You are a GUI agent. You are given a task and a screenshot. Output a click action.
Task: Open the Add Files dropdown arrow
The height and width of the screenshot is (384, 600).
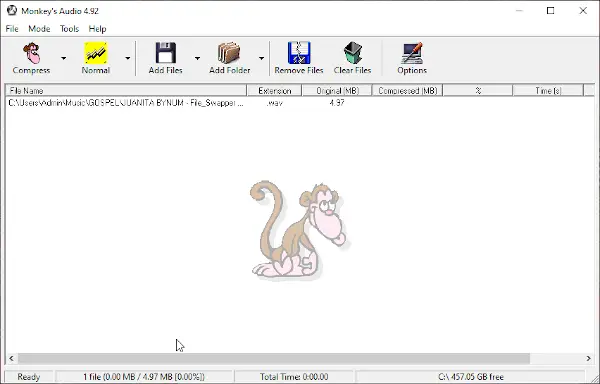tap(197, 58)
